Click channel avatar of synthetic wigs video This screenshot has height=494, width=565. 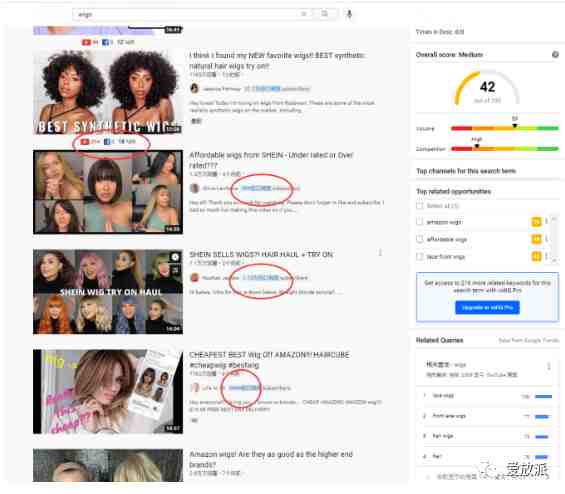tap(195, 88)
